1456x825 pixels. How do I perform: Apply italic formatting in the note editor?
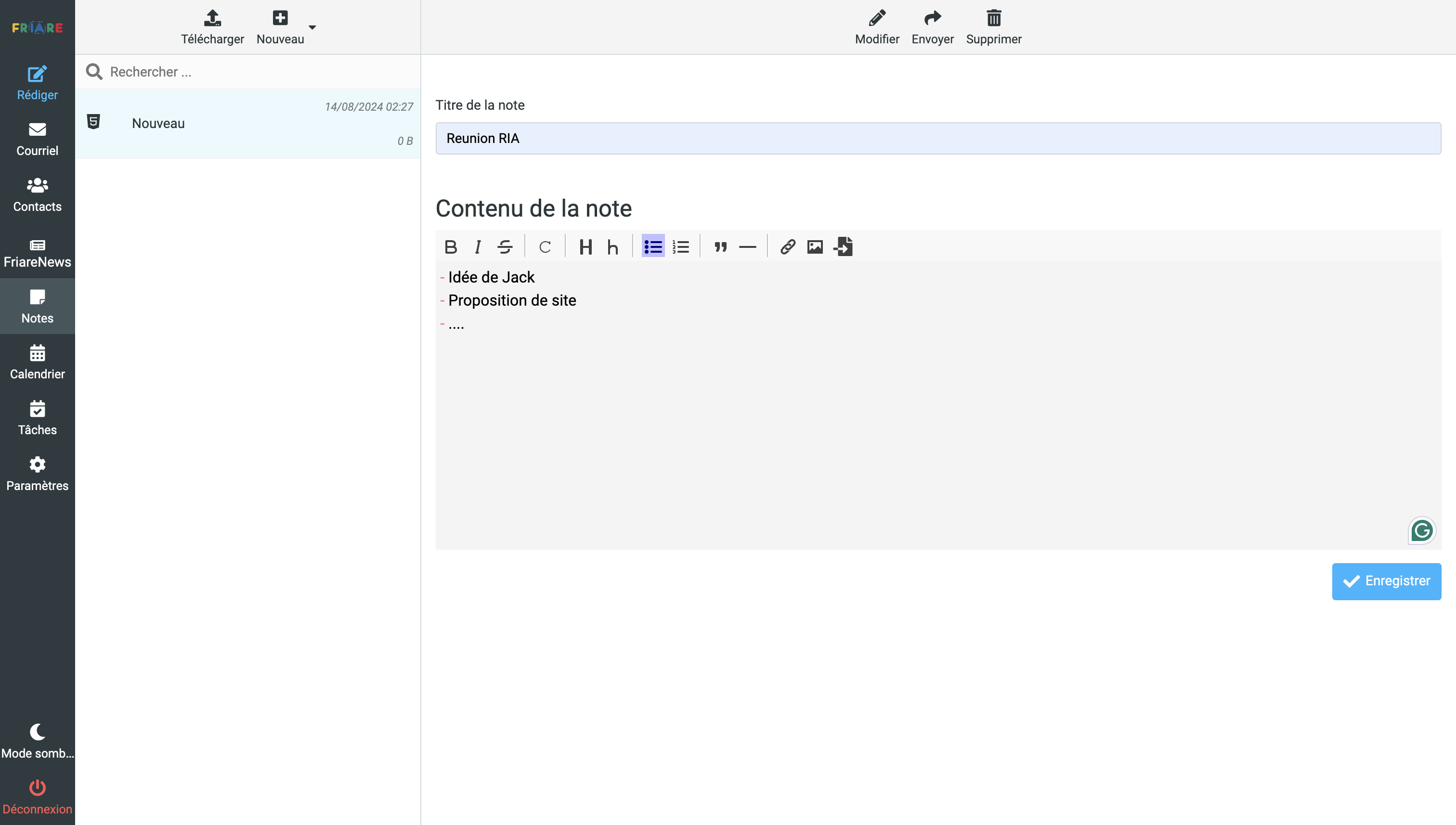tap(478, 247)
